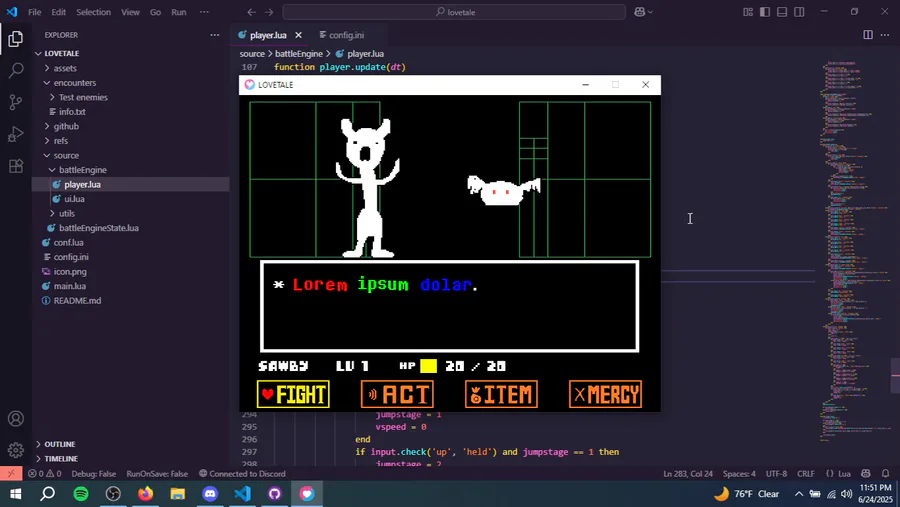This screenshot has width=900, height=507.
Task: Select the MERCY button in LOVETALE
Action: pos(606,394)
